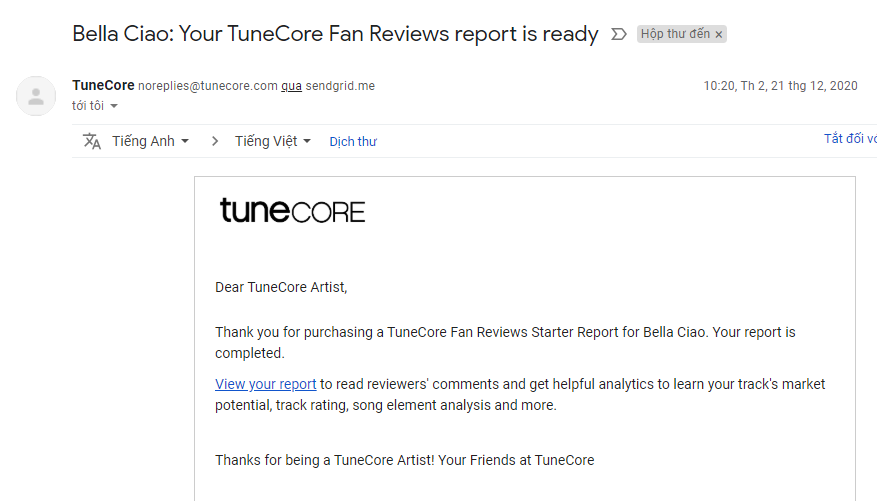The height and width of the screenshot is (501, 877).
Task: Open the sender's profile avatar
Action: point(36,96)
